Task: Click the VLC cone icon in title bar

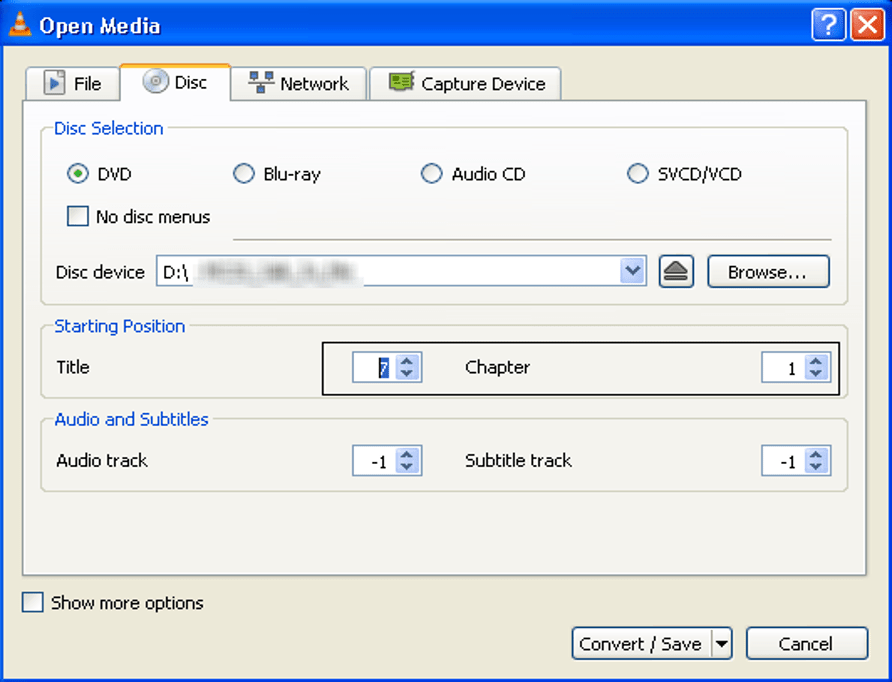Action: 19,25
